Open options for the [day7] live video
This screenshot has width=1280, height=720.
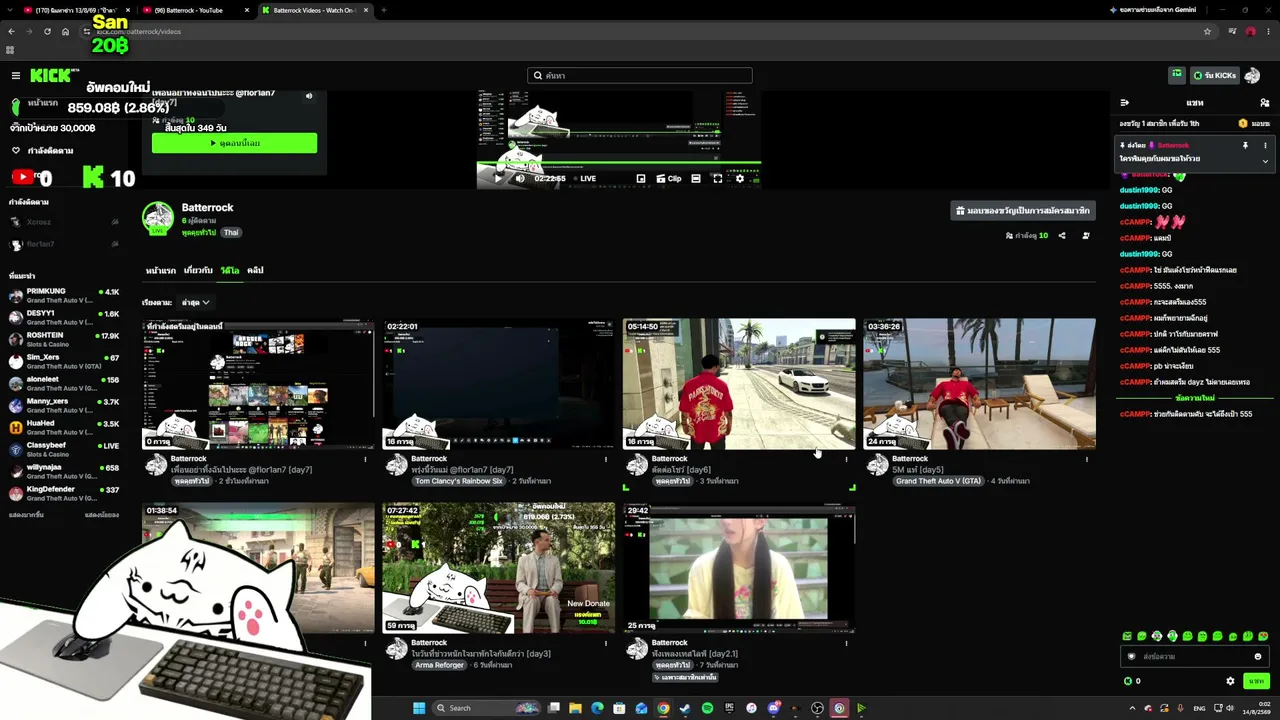(365, 460)
